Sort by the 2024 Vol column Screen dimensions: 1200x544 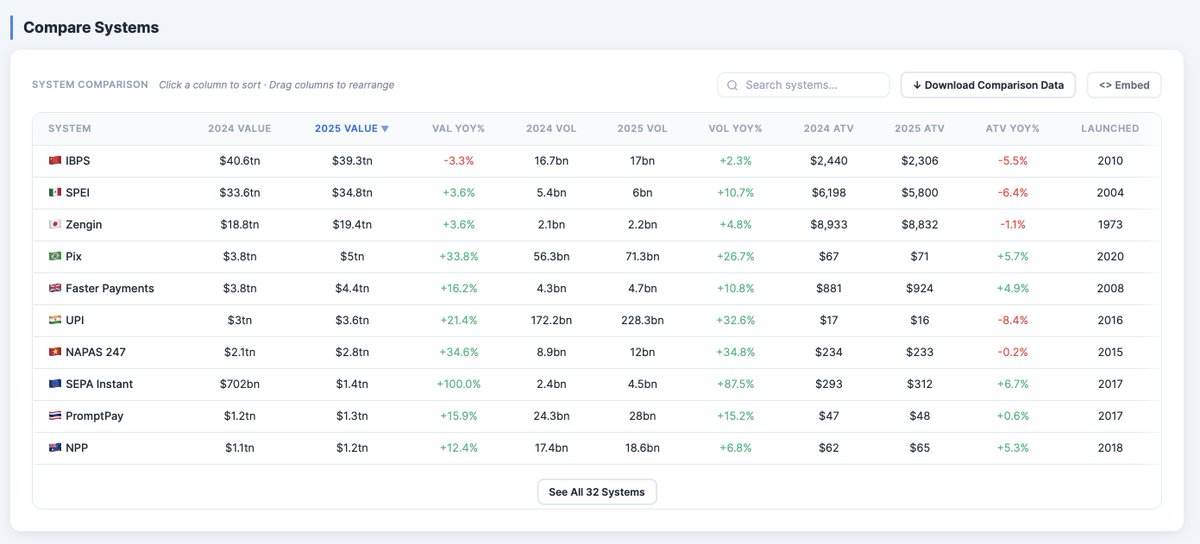click(x=551, y=129)
